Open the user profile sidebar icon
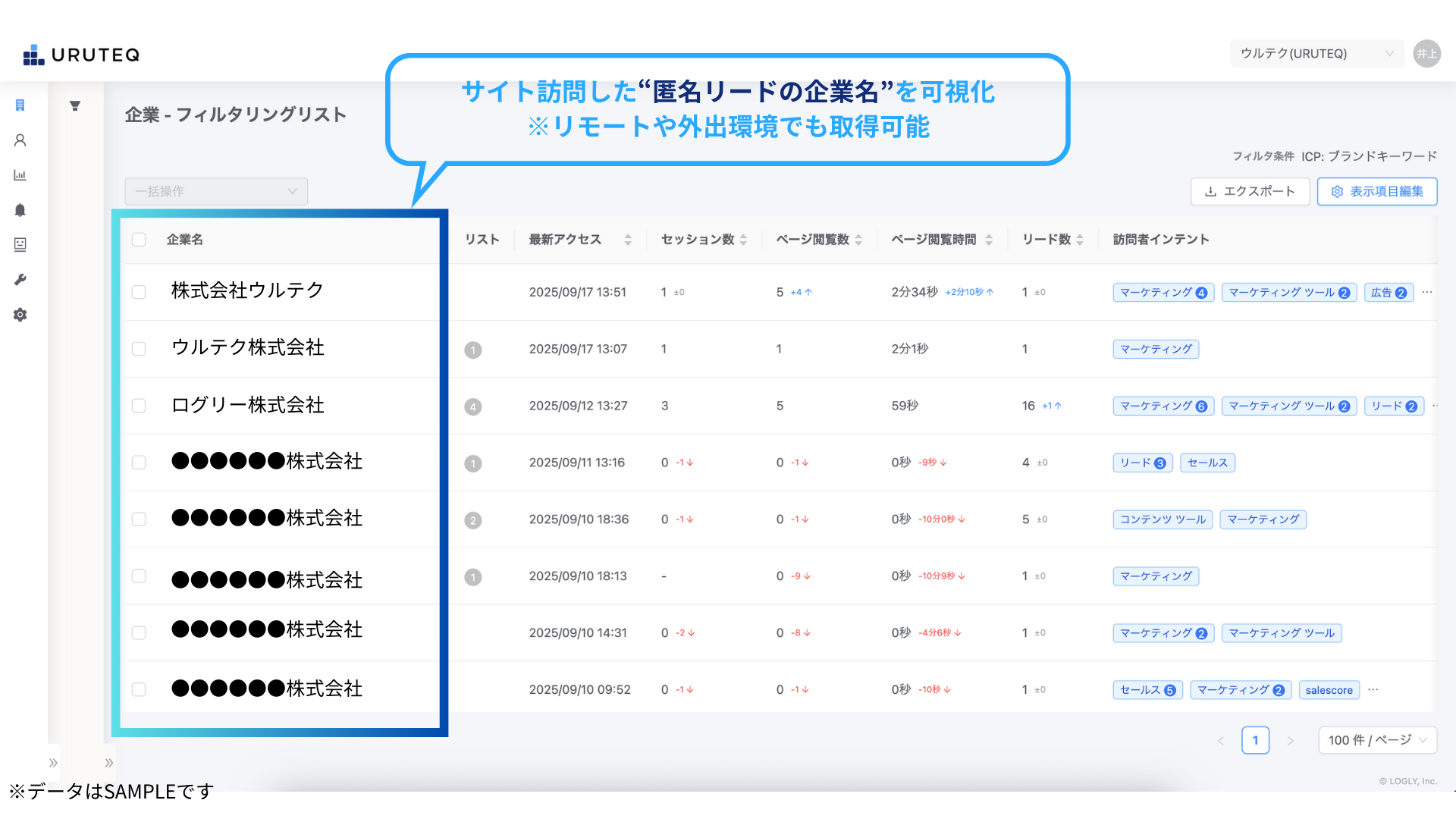Viewport: 1456px width, 819px height. 20,140
